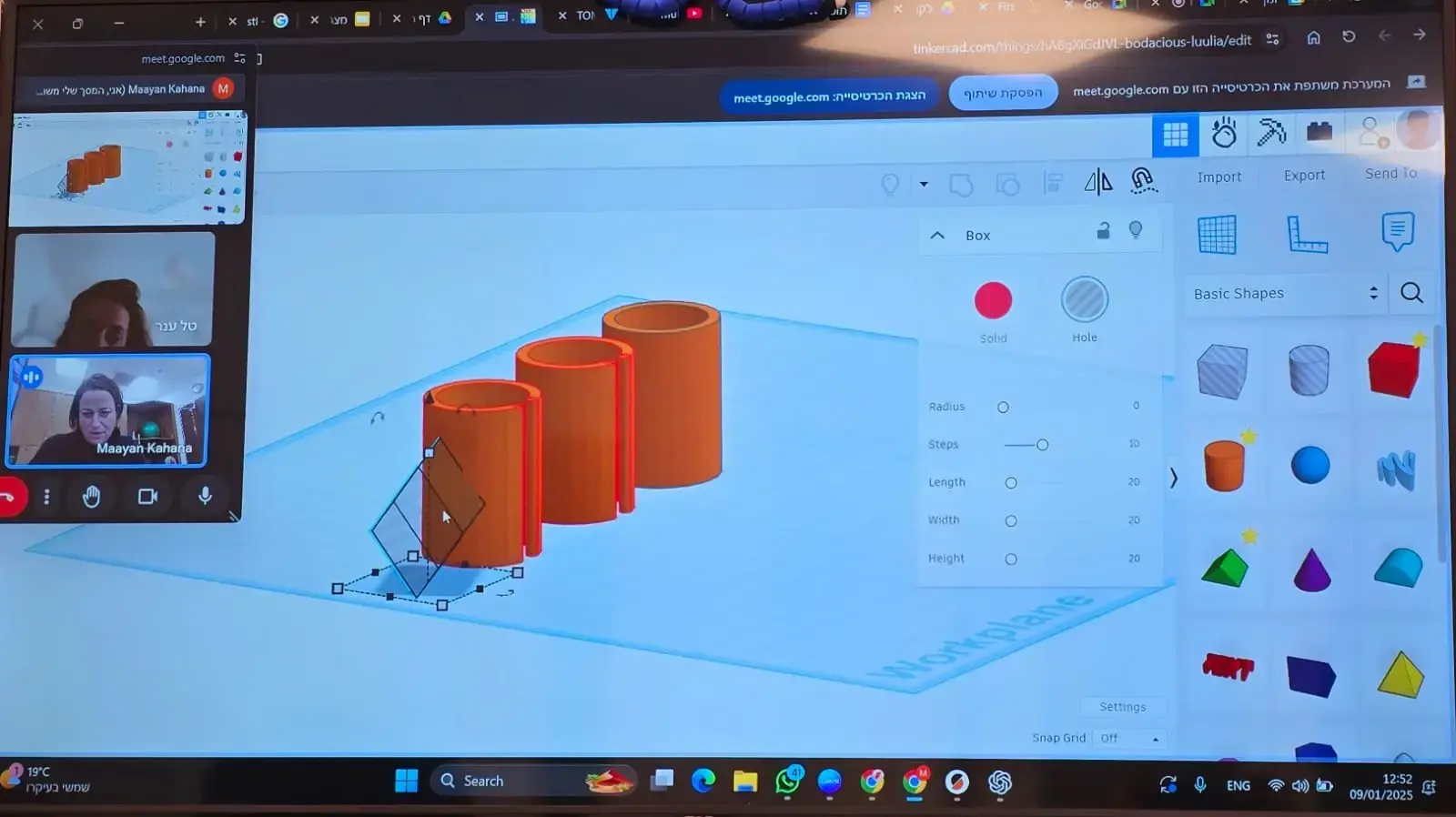This screenshot has height=817, width=1456.
Task: Choose the red Solid color swatch
Action: pos(993,300)
